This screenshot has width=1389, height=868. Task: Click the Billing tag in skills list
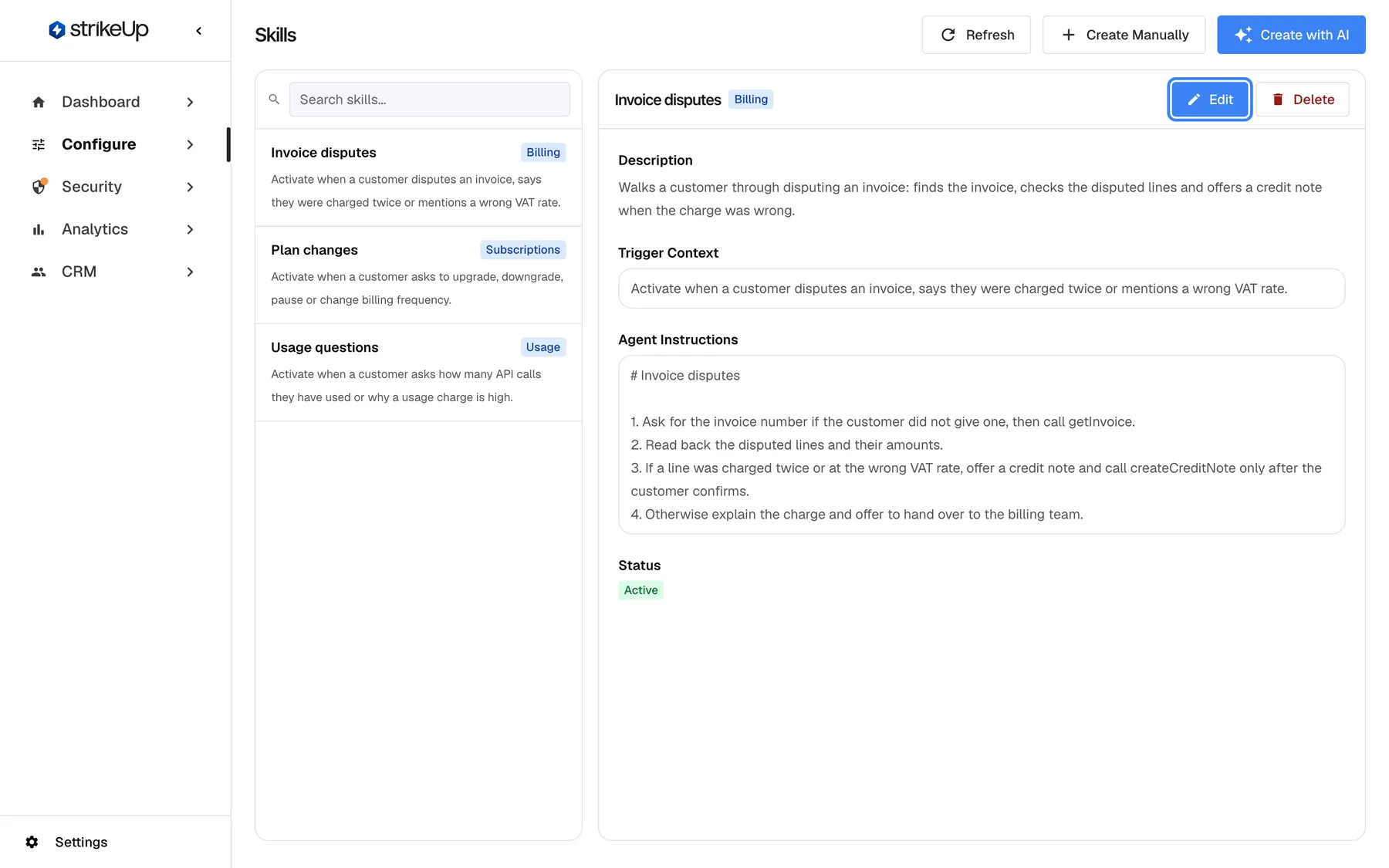coord(543,153)
